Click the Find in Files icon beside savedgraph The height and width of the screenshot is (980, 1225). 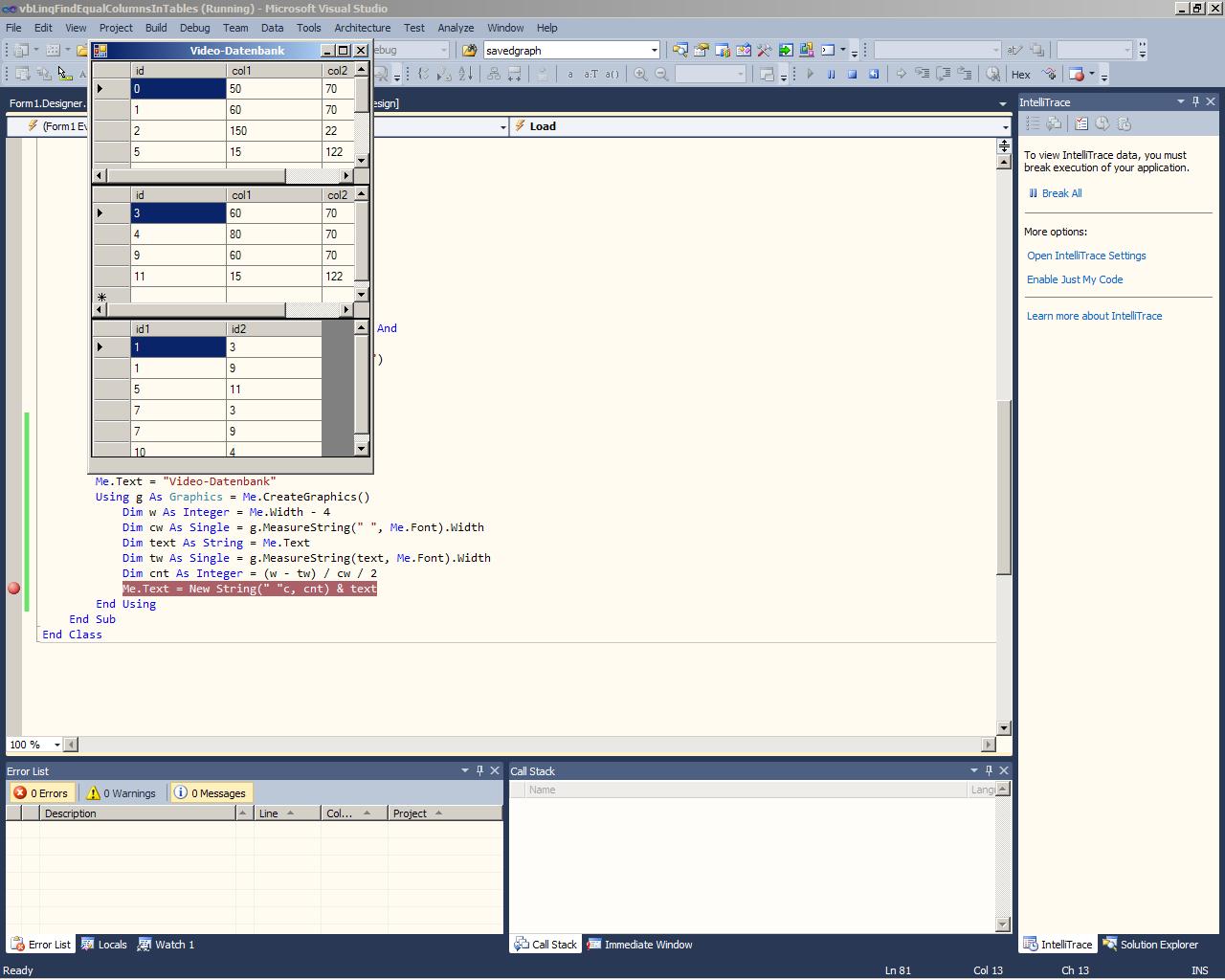(469, 51)
